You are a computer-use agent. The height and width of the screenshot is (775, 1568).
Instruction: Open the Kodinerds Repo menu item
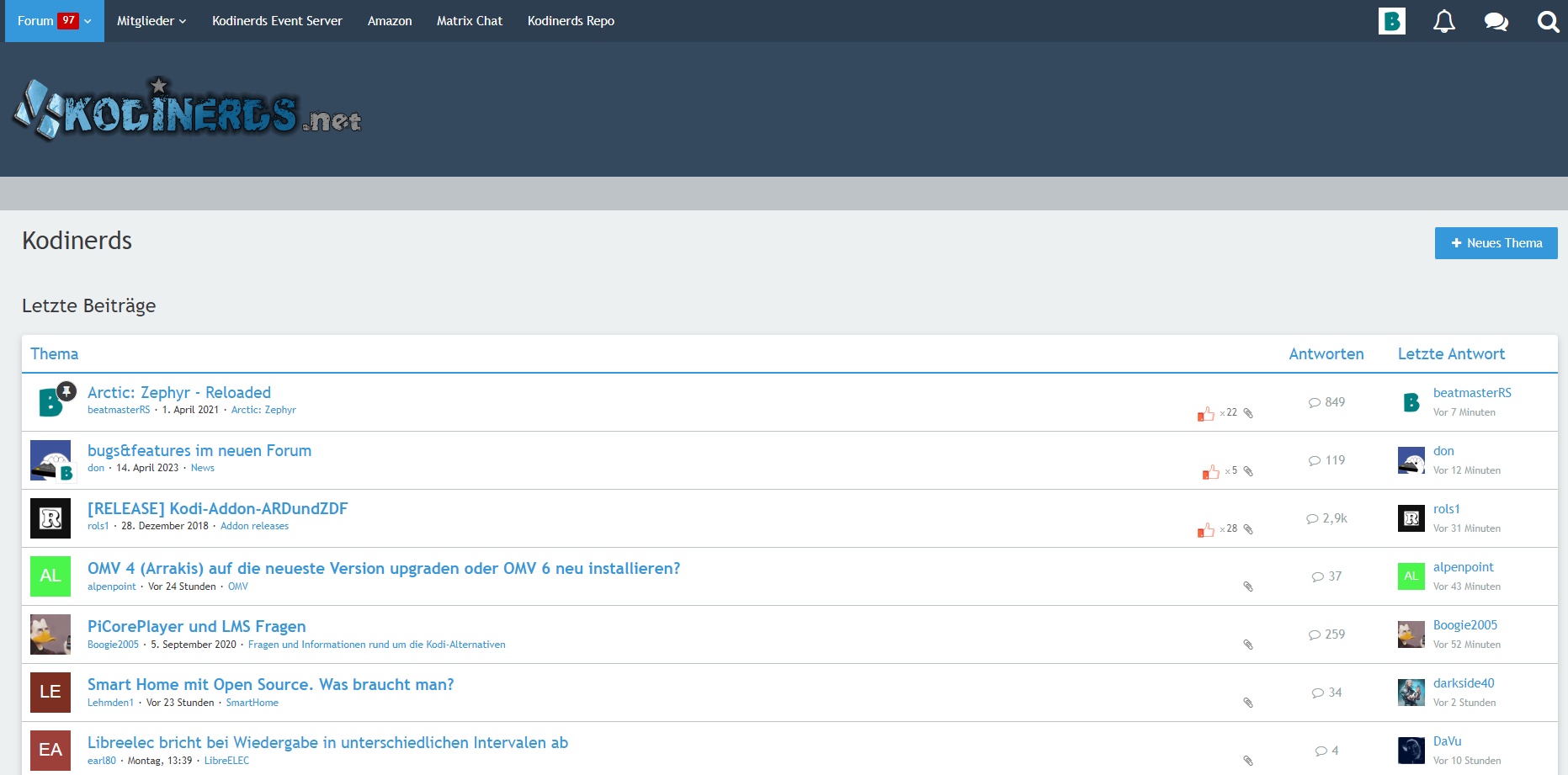coord(571,21)
